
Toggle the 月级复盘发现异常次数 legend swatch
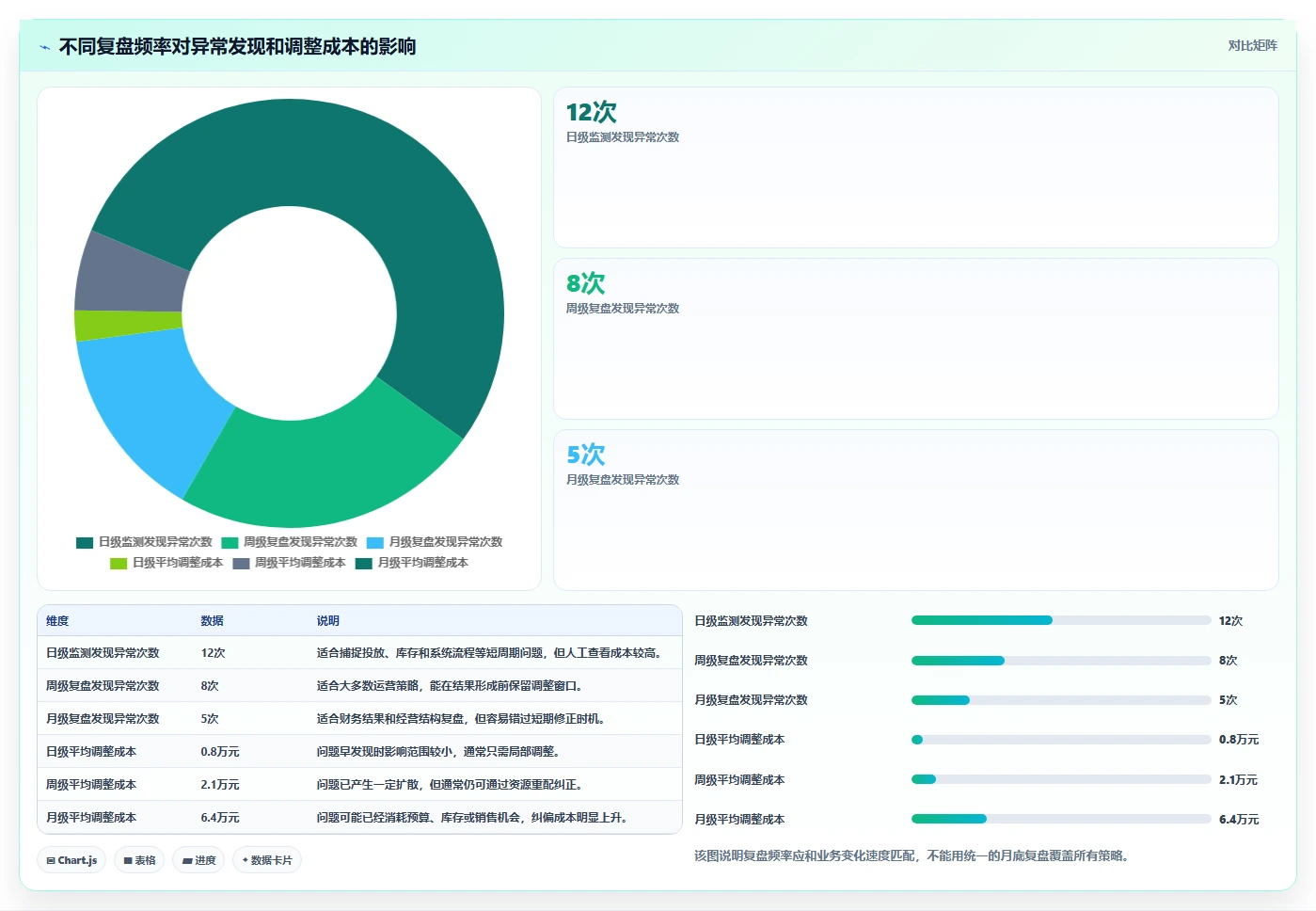click(375, 542)
